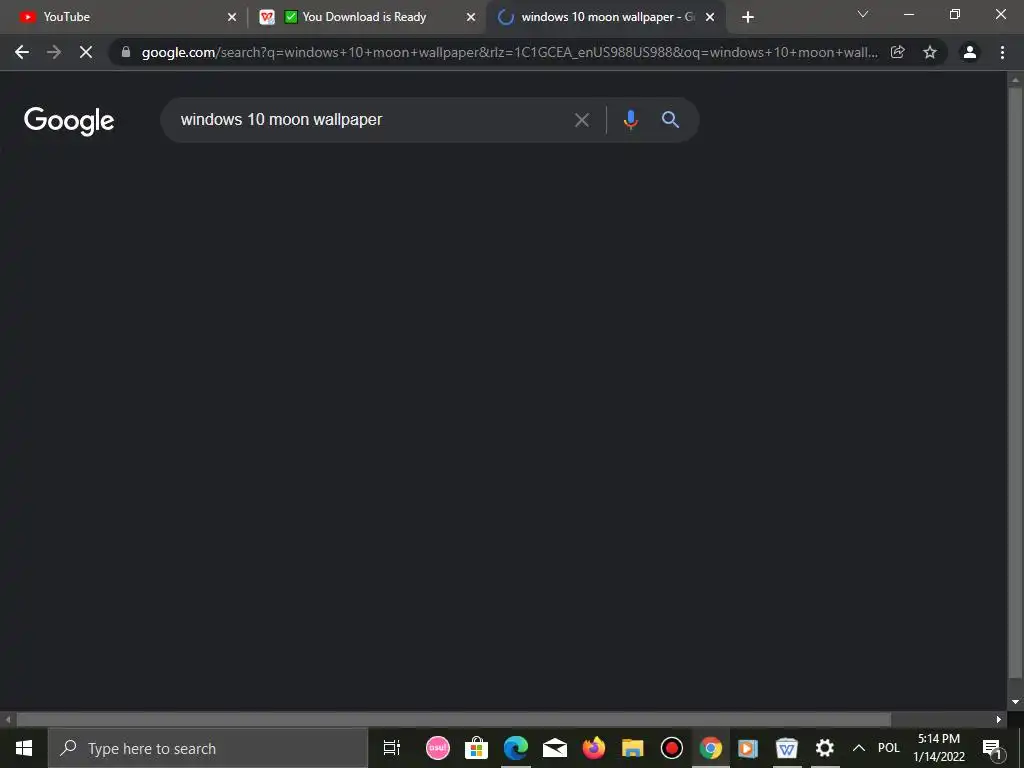The width and height of the screenshot is (1024, 768).
Task: Open Firefox from the taskbar
Action: coord(594,748)
